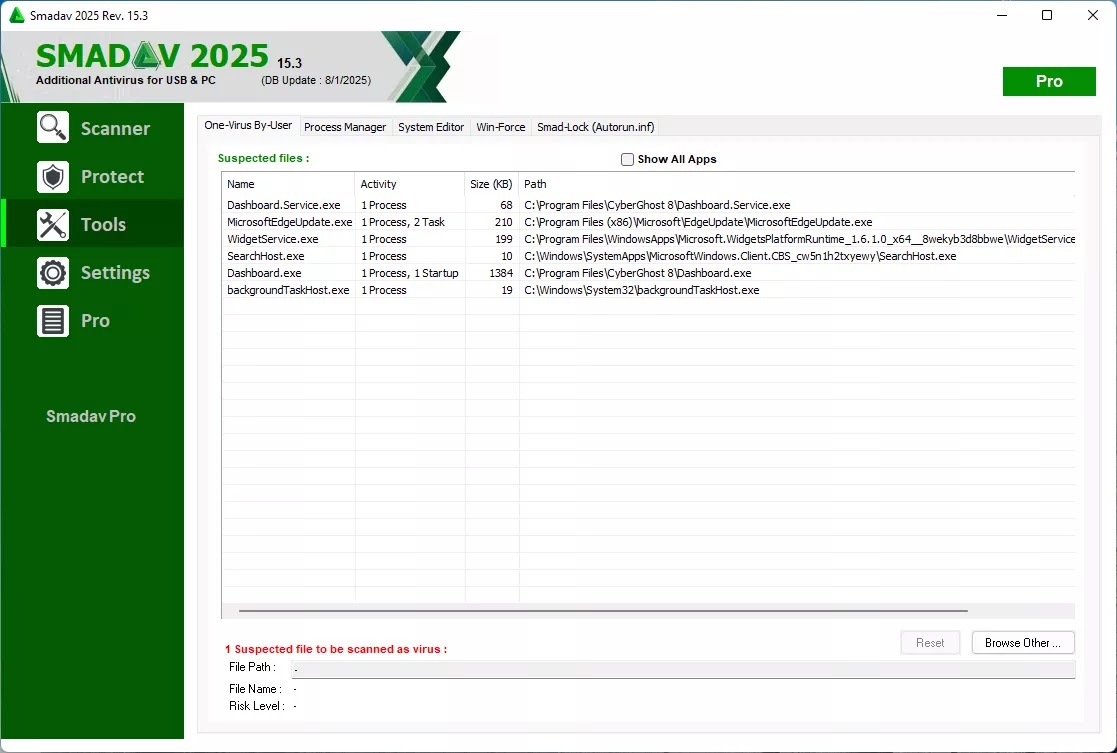Click the WidgetsPlatformRuntime WidgetService path cell
The height and width of the screenshot is (753, 1117).
799,239
